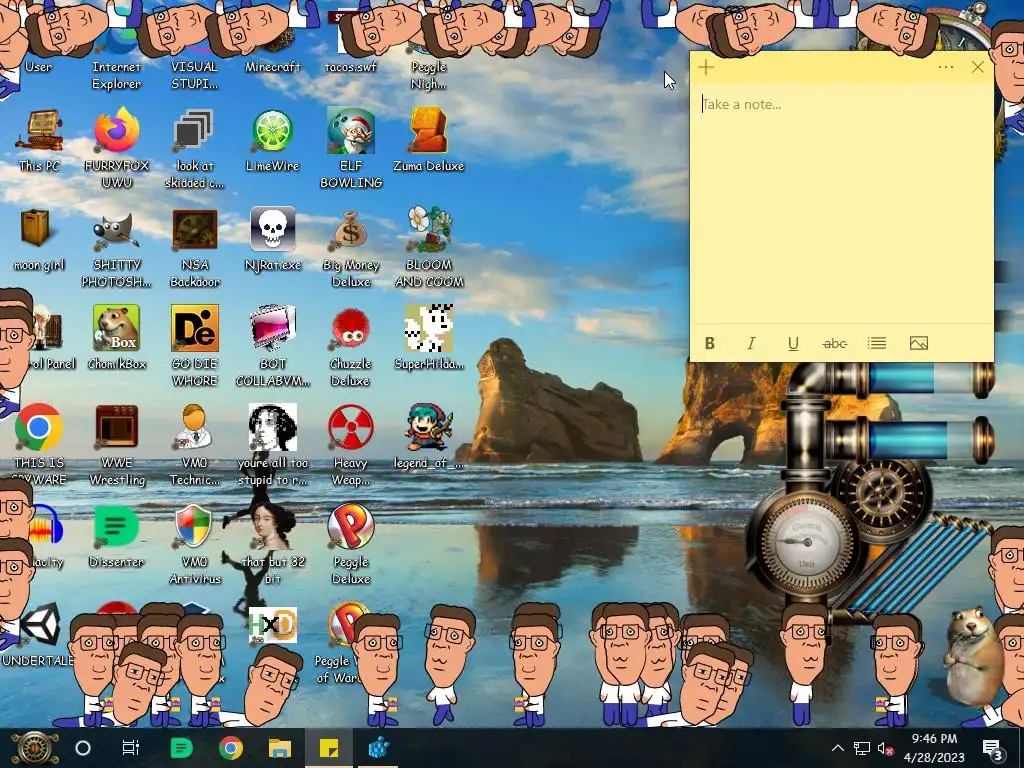Click the Chuzzle Deluxe icon
The height and width of the screenshot is (768, 1024).
tap(351, 346)
